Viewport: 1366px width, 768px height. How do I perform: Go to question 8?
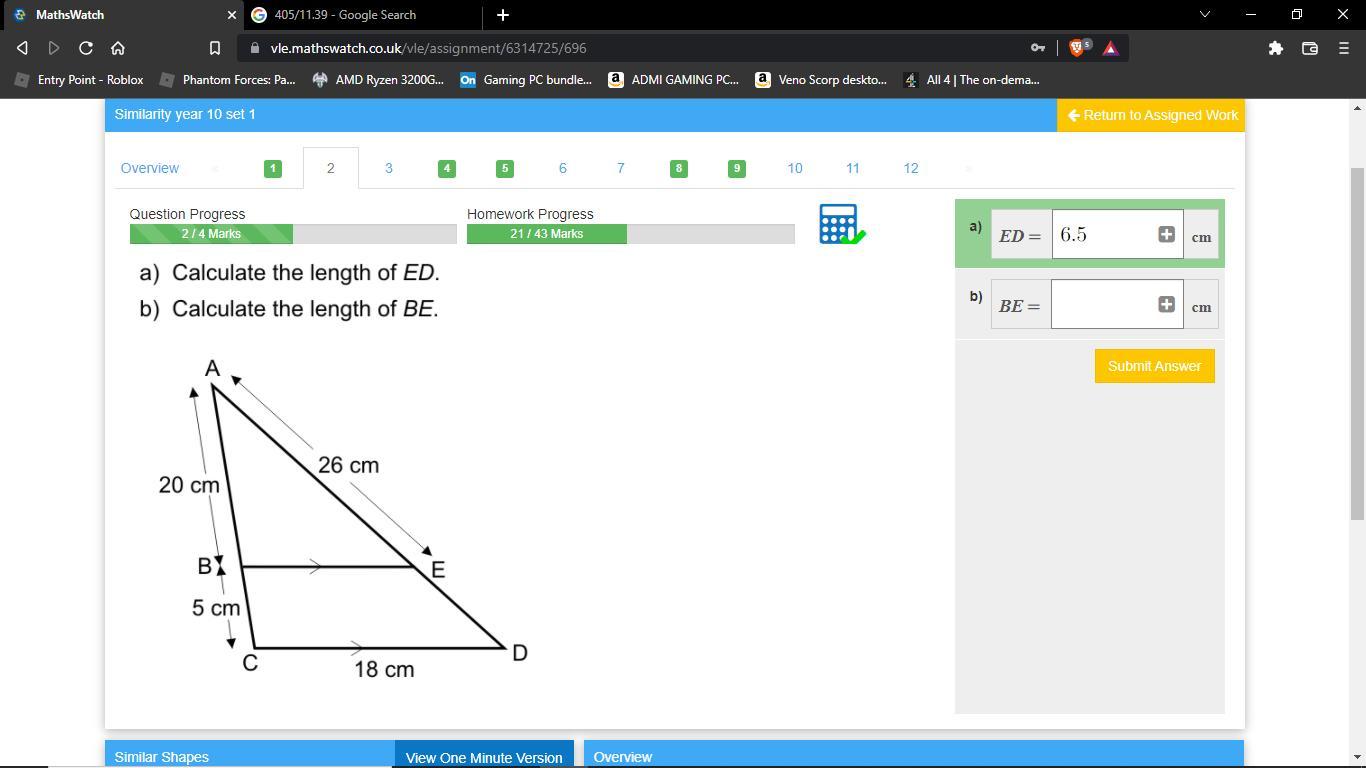click(x=679, y=168)
